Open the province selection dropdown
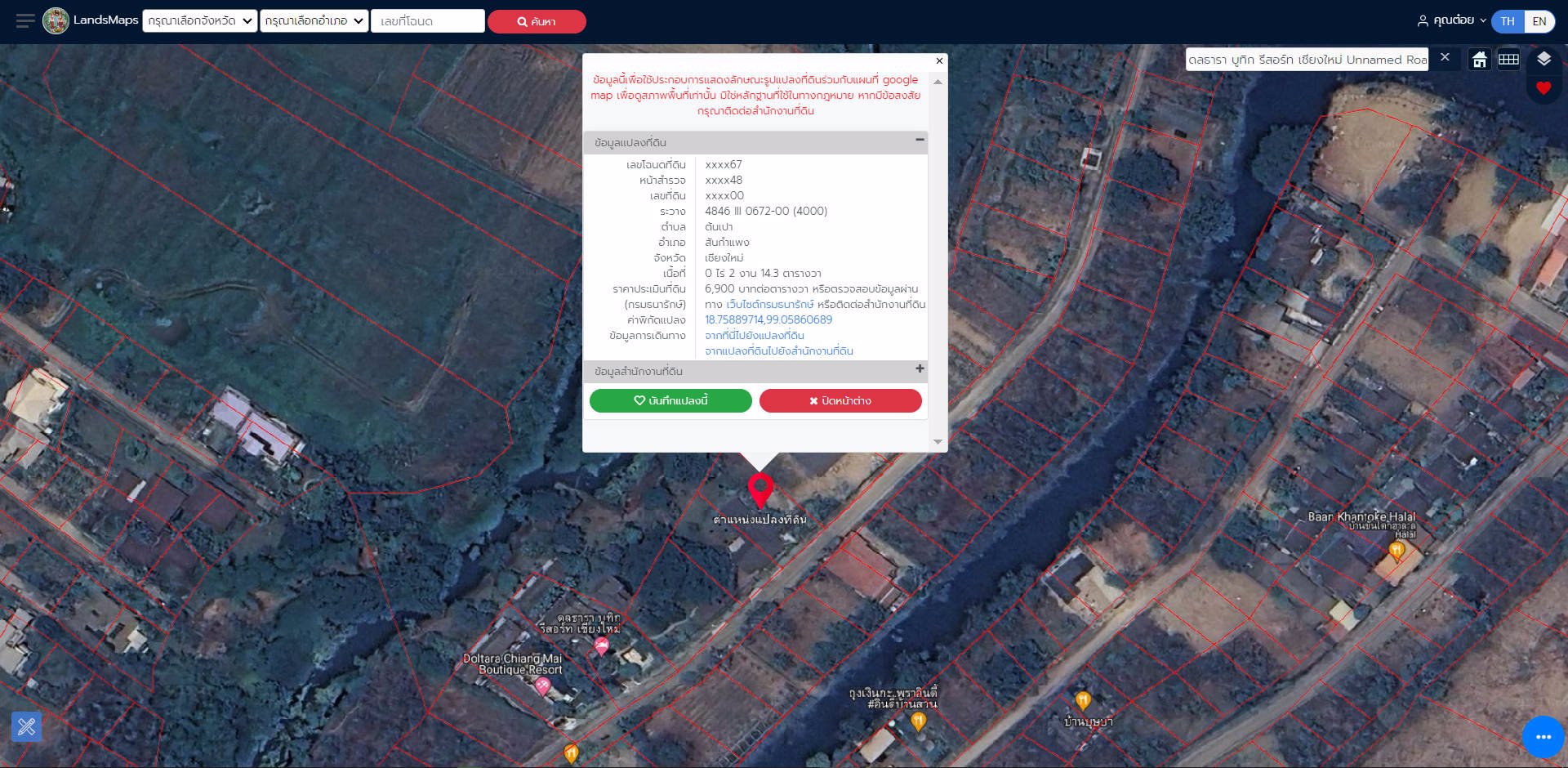1568x768 pixels. pos(200,21)
